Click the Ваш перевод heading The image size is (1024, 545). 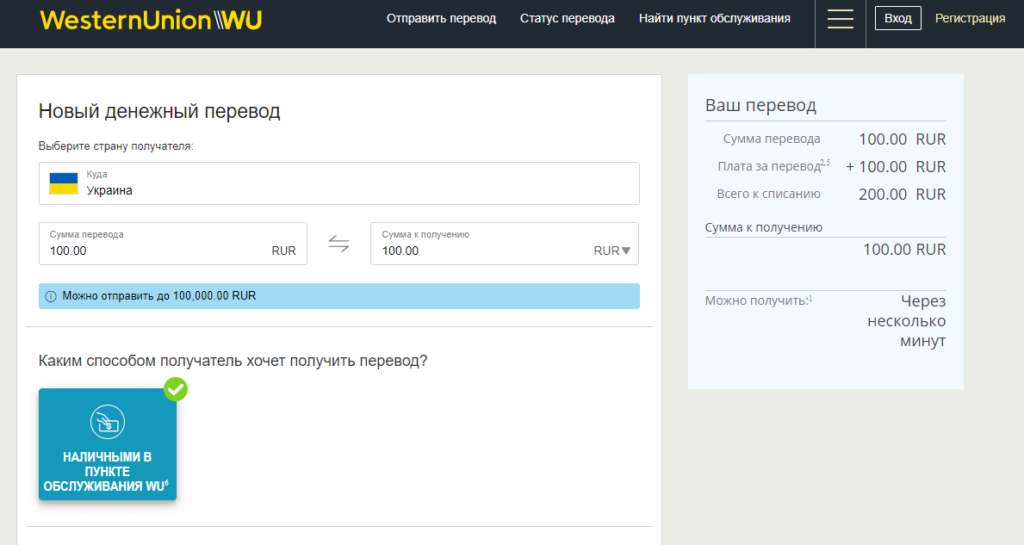click(x=760, y=105)
